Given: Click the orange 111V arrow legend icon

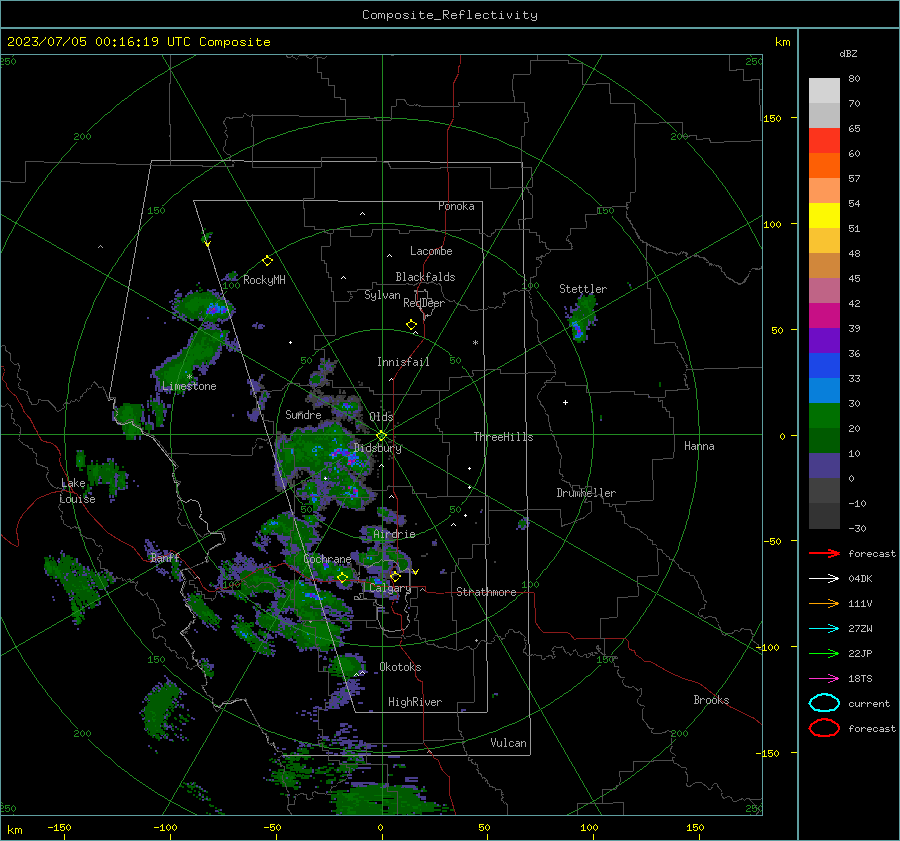Looking at the screenshot, I should click(x=824, y=603).
